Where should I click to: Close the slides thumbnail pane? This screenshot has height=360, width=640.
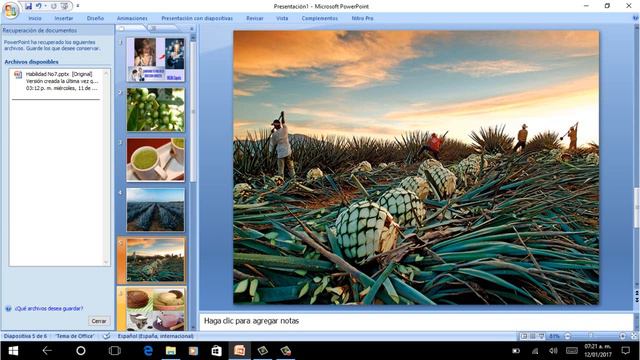point(192,29)
